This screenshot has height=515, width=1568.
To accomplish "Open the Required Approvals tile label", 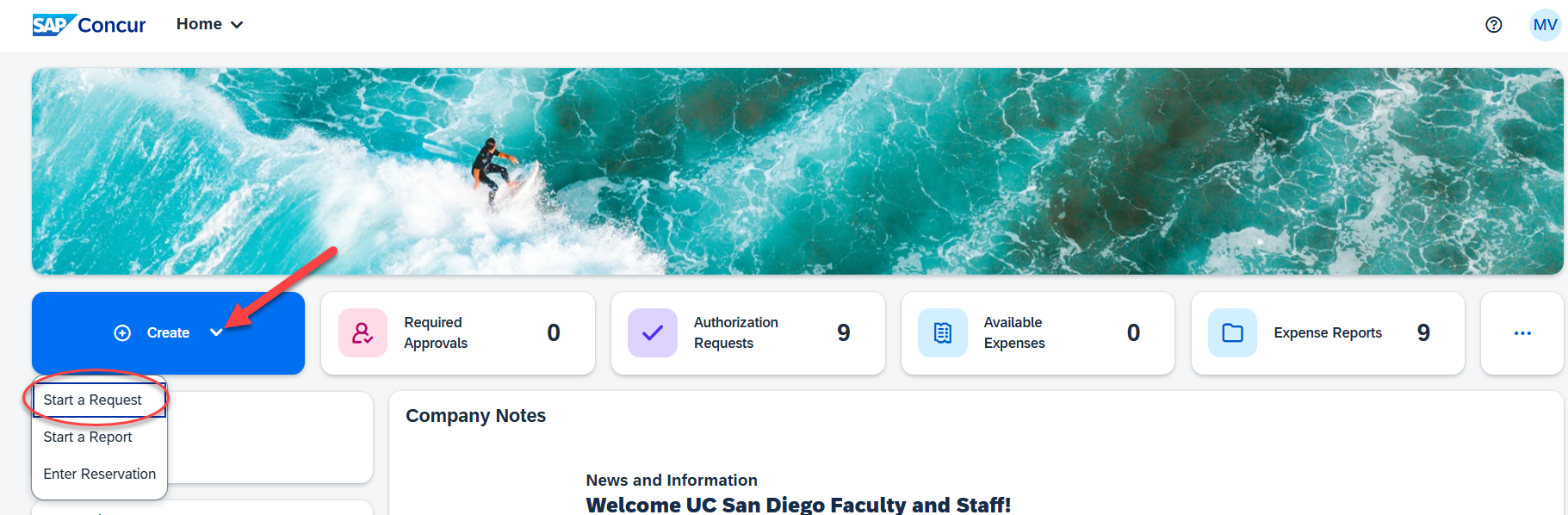I will 436,333.
